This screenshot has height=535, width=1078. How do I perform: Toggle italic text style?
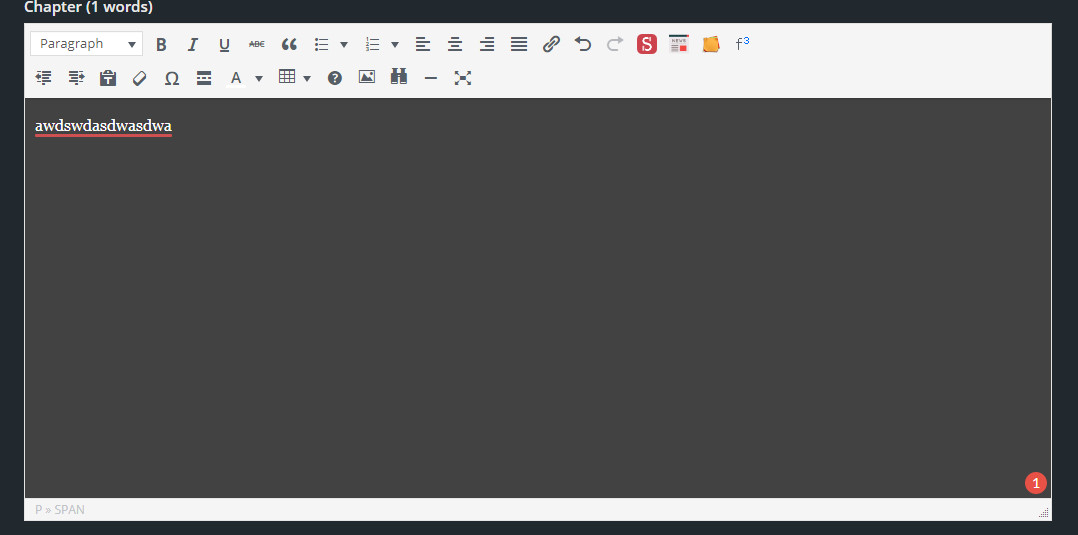(193, 44)
